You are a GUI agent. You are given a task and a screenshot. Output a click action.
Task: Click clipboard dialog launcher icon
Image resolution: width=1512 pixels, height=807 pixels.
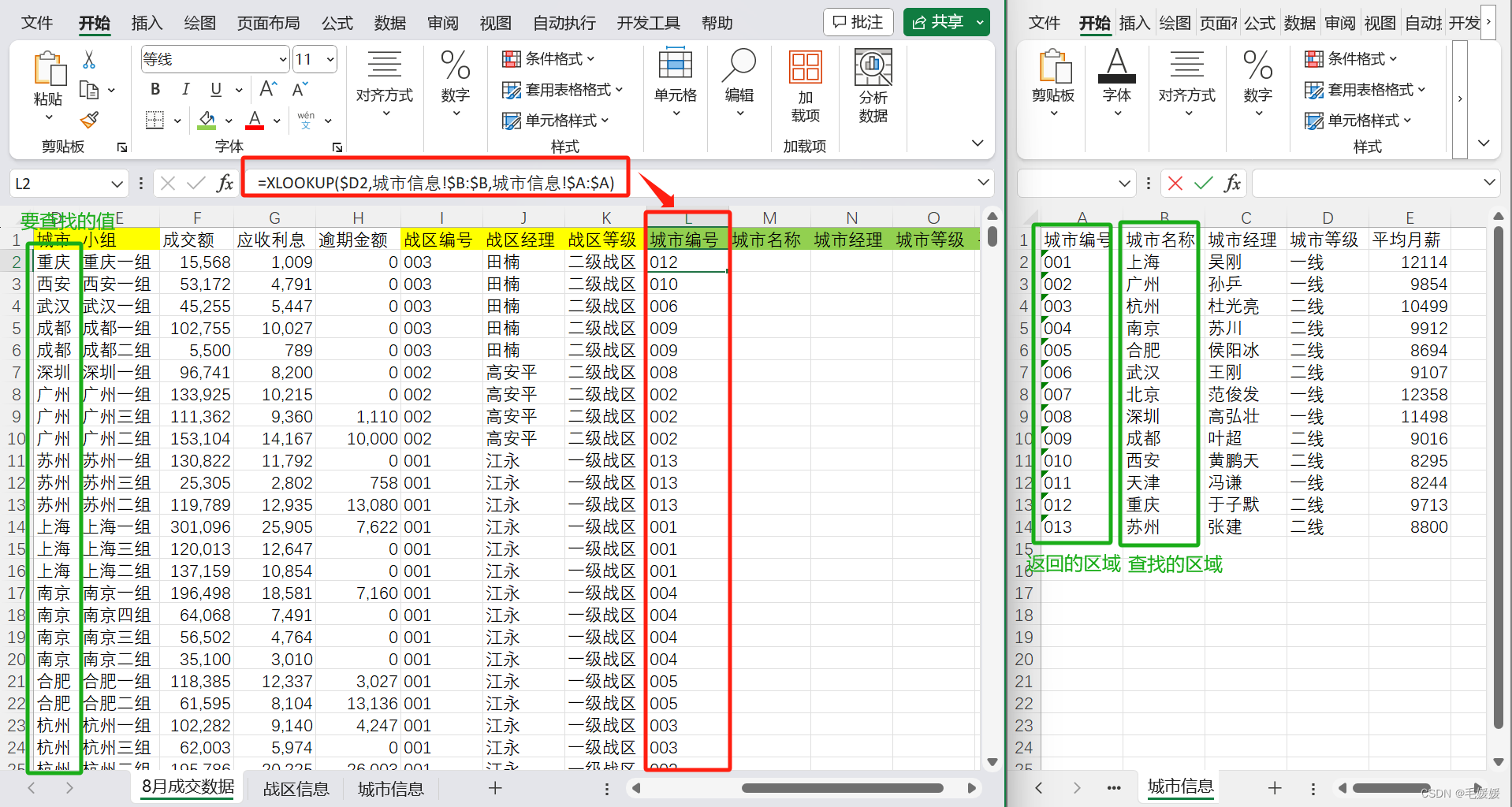point(122,147)
